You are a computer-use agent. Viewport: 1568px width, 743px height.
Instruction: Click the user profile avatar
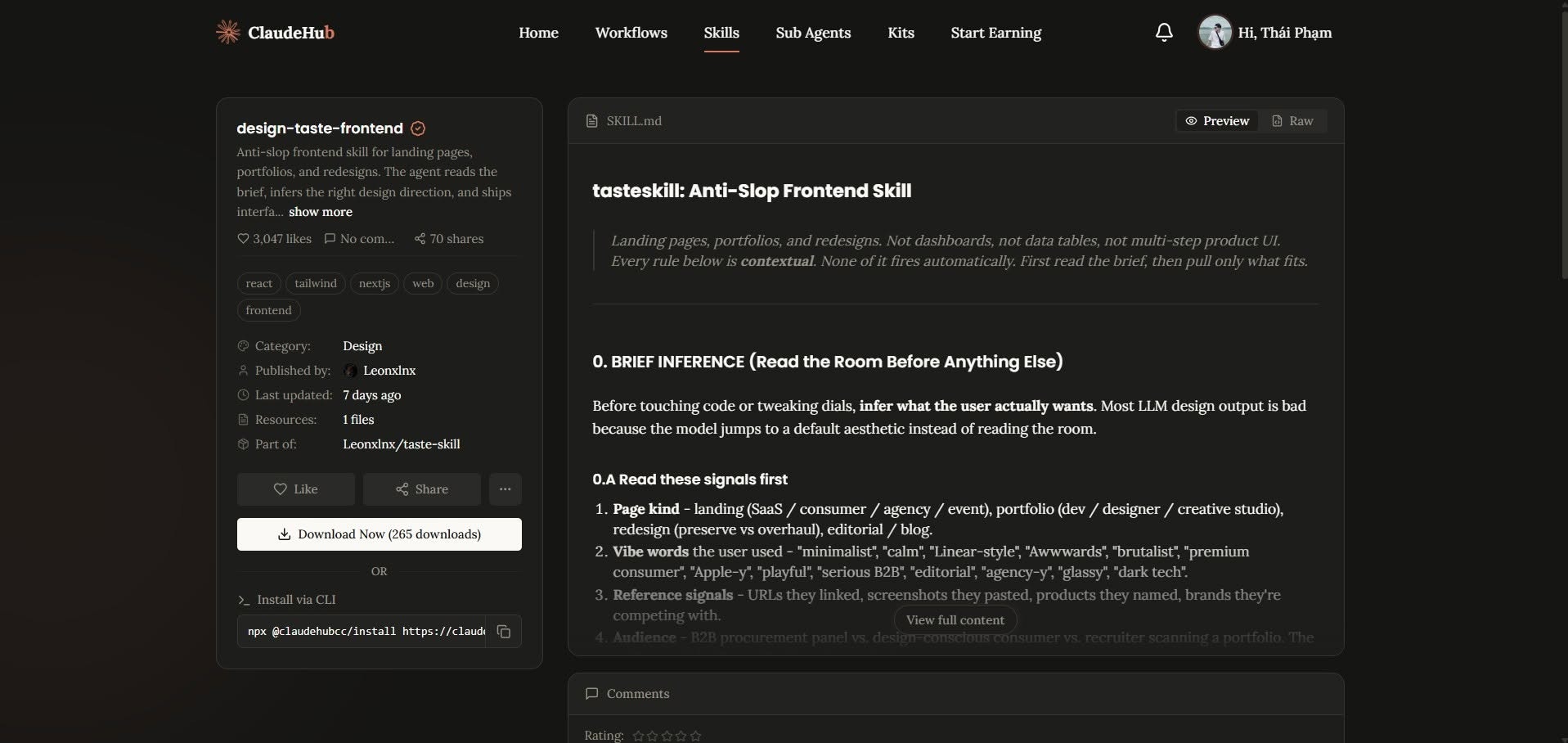click(1215, 32)
